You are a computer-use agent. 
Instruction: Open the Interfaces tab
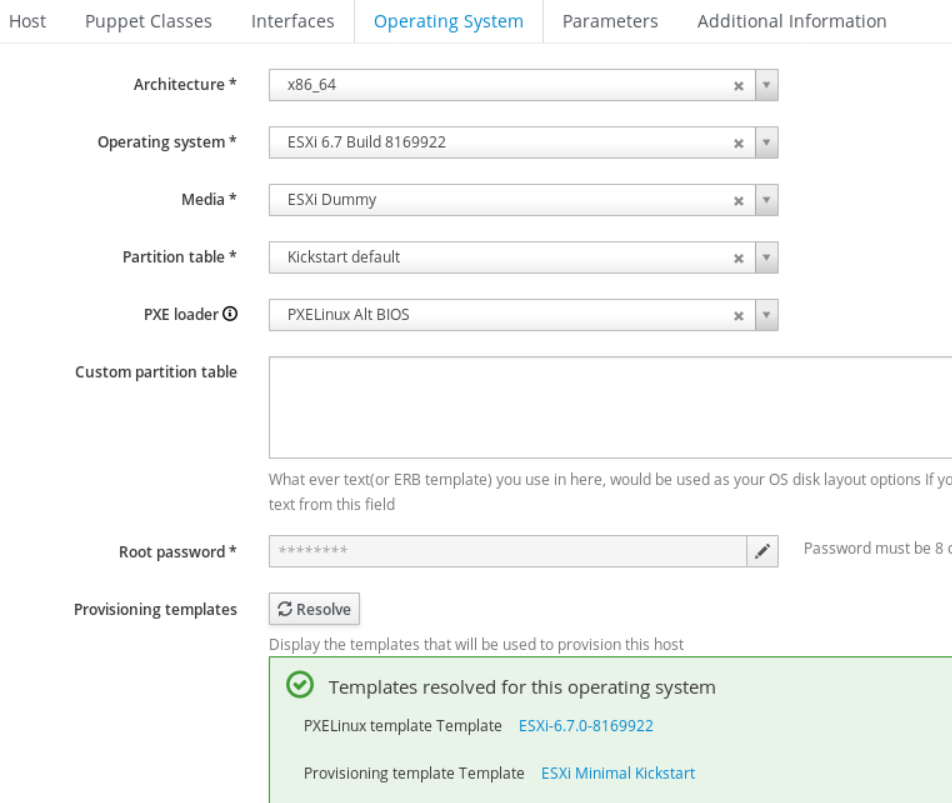(292, 21)
